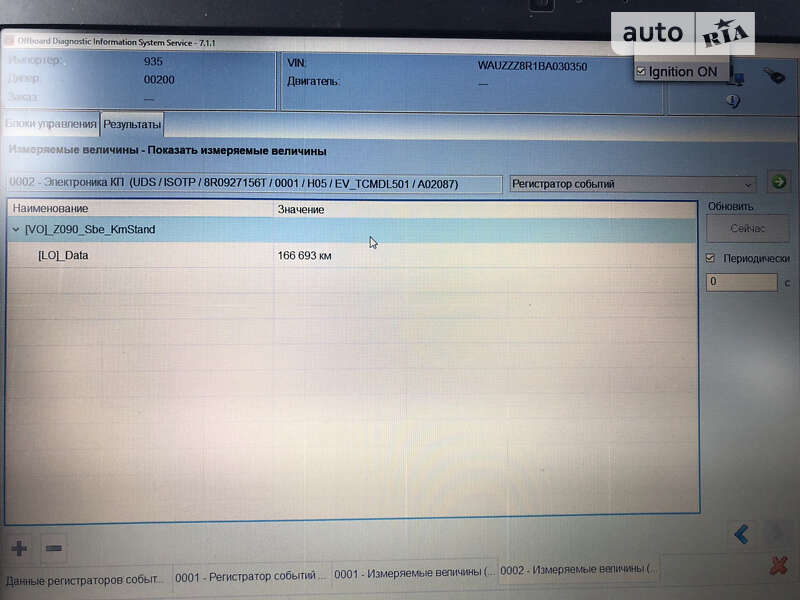
Task: Click the Данные регистраторов событий tab
Action: tap(85, 579)
